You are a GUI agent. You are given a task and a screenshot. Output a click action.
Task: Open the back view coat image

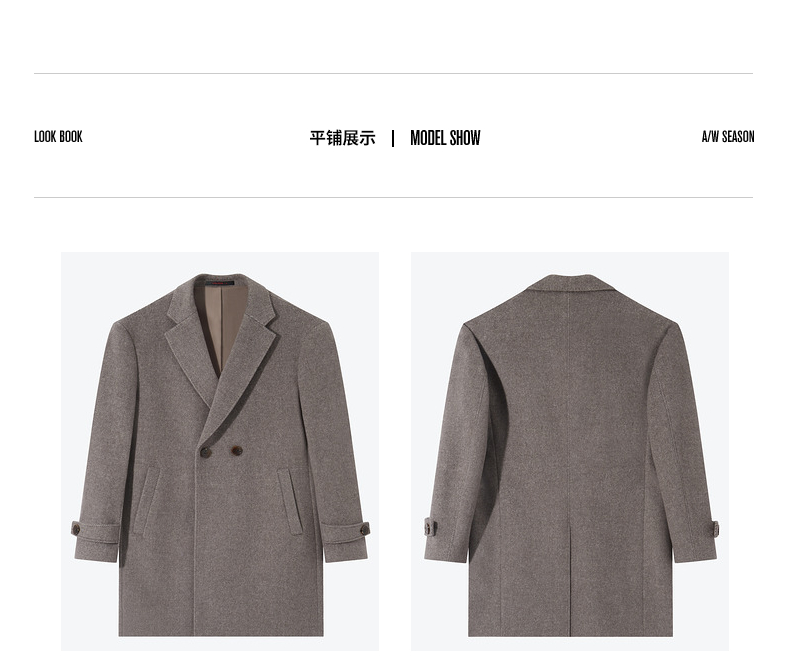569,451
